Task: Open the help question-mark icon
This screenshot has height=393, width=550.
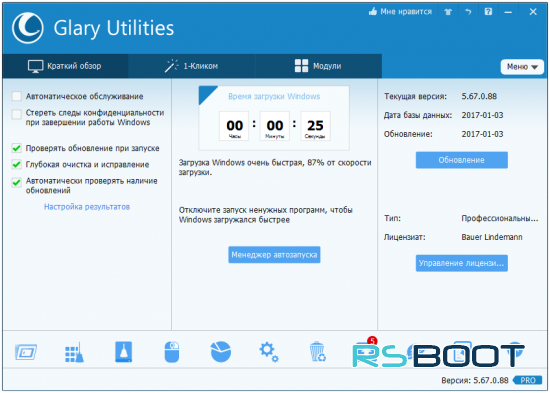Action: [488, 12]
